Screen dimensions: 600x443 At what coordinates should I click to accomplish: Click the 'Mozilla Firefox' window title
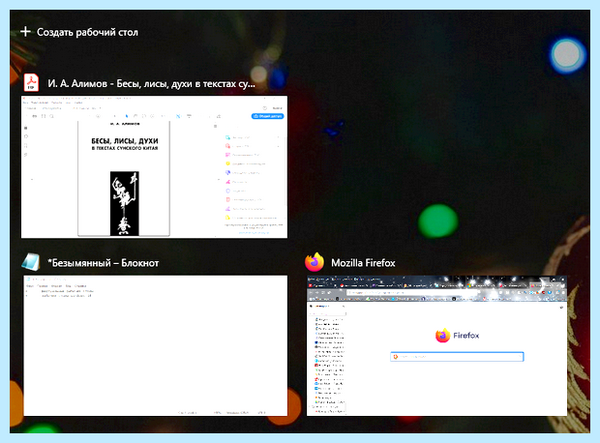coord(363,263)
